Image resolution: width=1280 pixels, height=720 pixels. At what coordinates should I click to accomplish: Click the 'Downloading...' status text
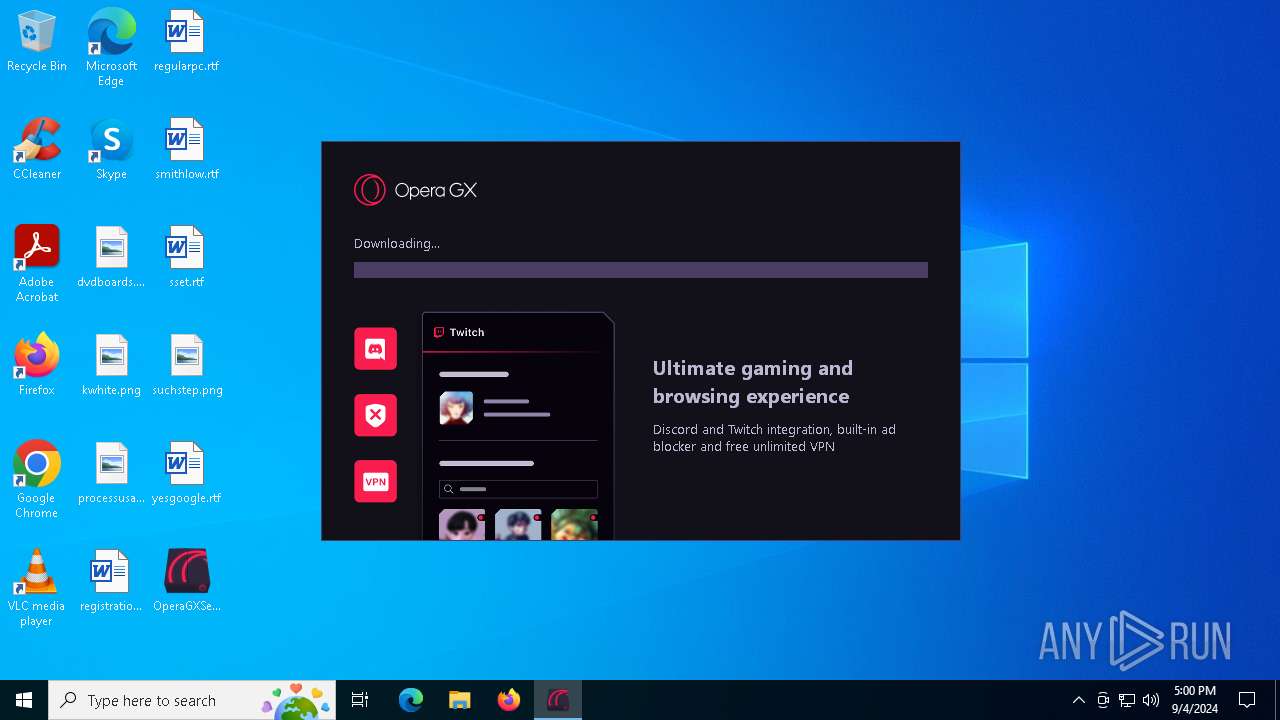point(397,243)
